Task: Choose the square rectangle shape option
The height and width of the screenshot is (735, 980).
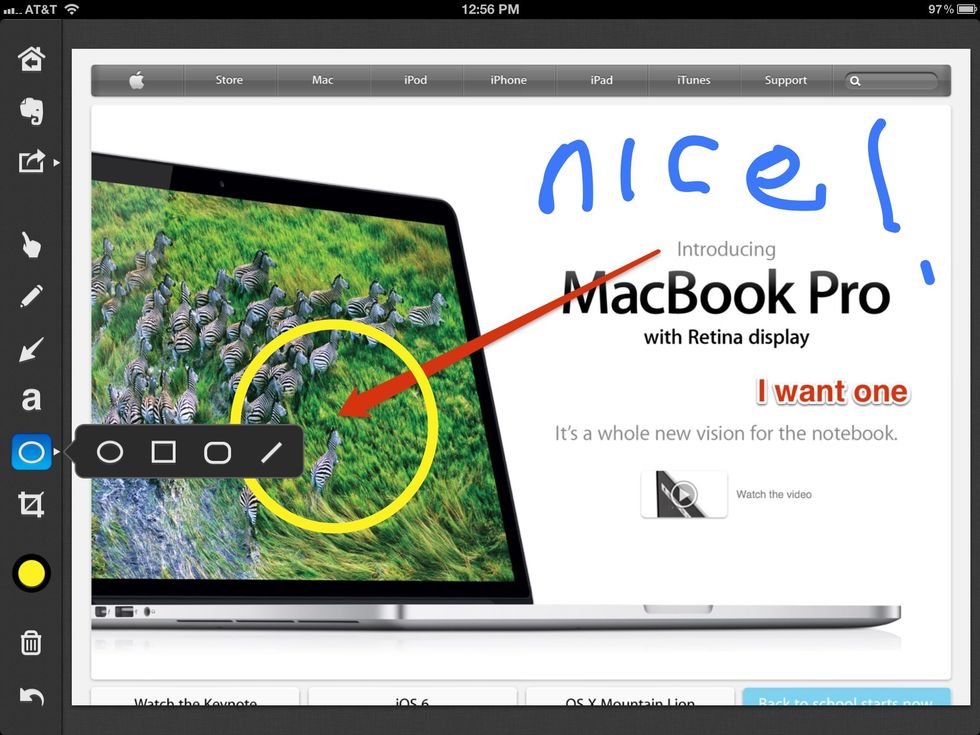Action: pyautogui.click(x=163, y=453)
